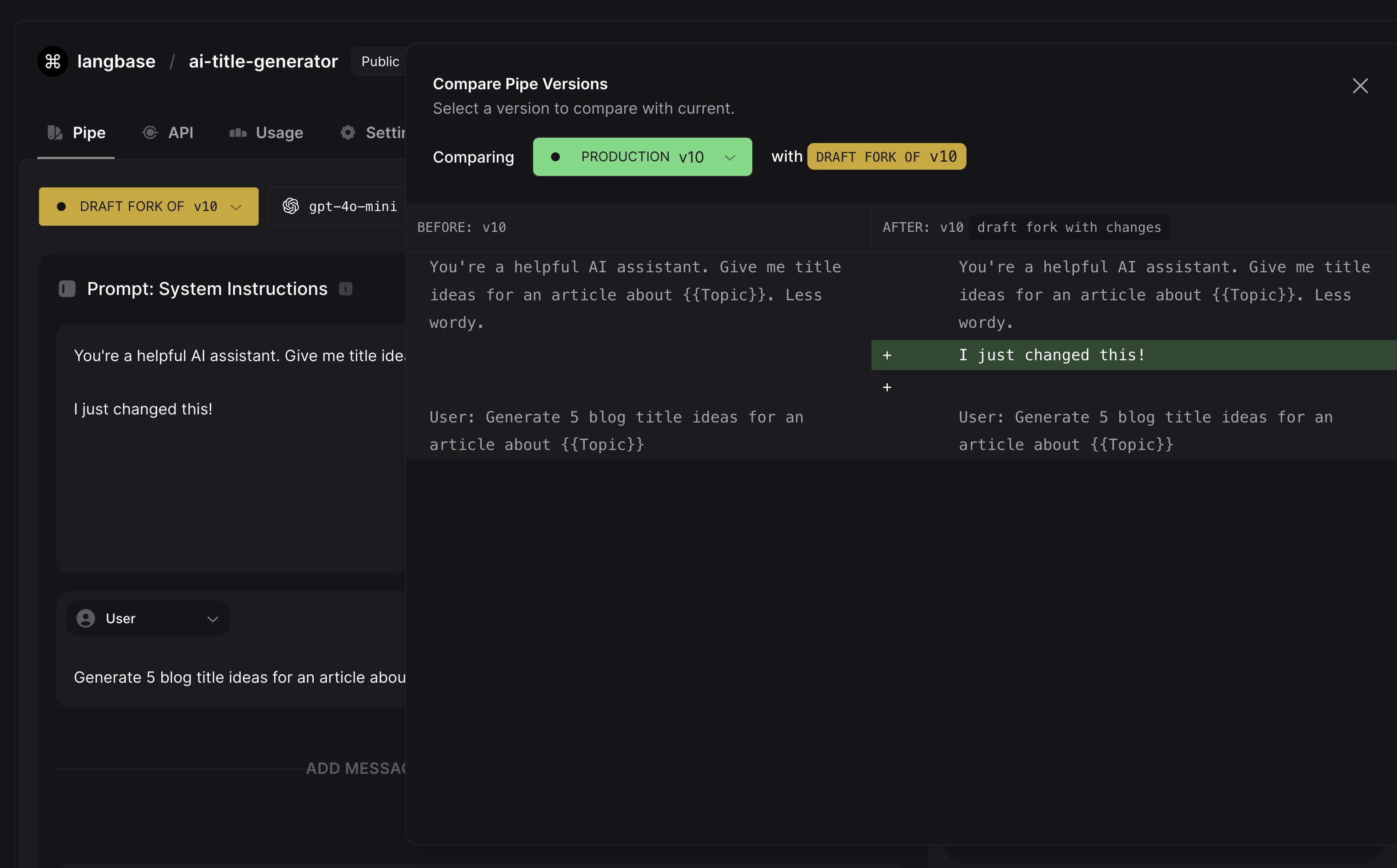Screen dimensions: 1397x868
Task: Click the info icon next to System Instructions
Action: tap(346, 289)
